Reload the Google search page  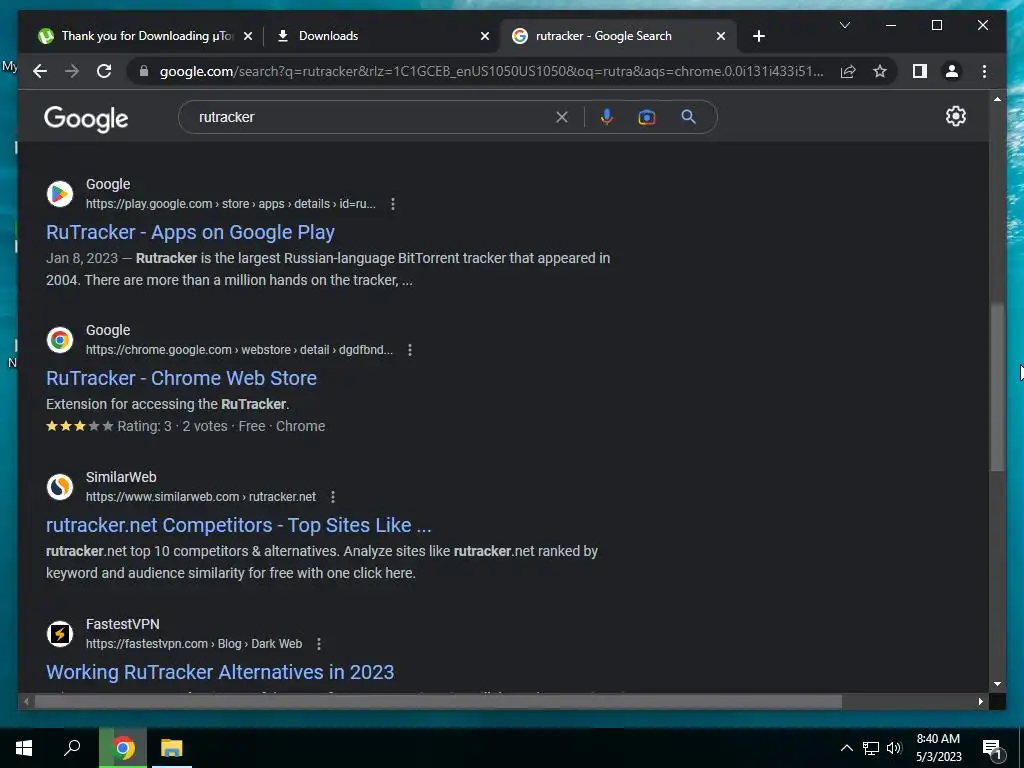click(104, 71)
